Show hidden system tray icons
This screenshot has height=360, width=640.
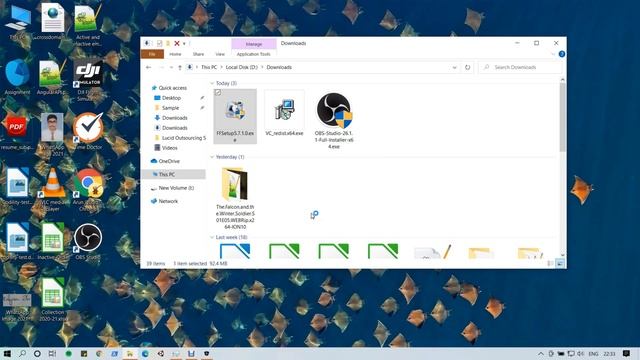(x=541, y=353)
